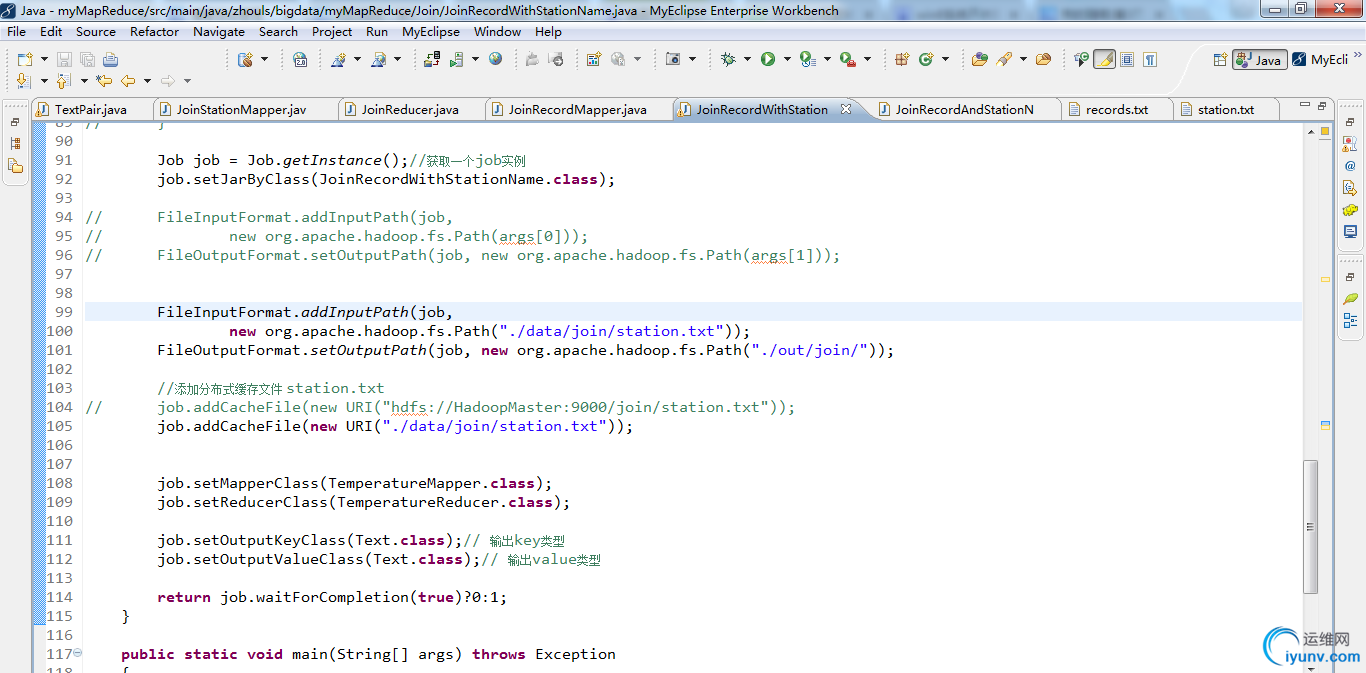1366x673 pixels.
Task: Open the New Java Class dropdown arrow
Action: click(945, 59)
